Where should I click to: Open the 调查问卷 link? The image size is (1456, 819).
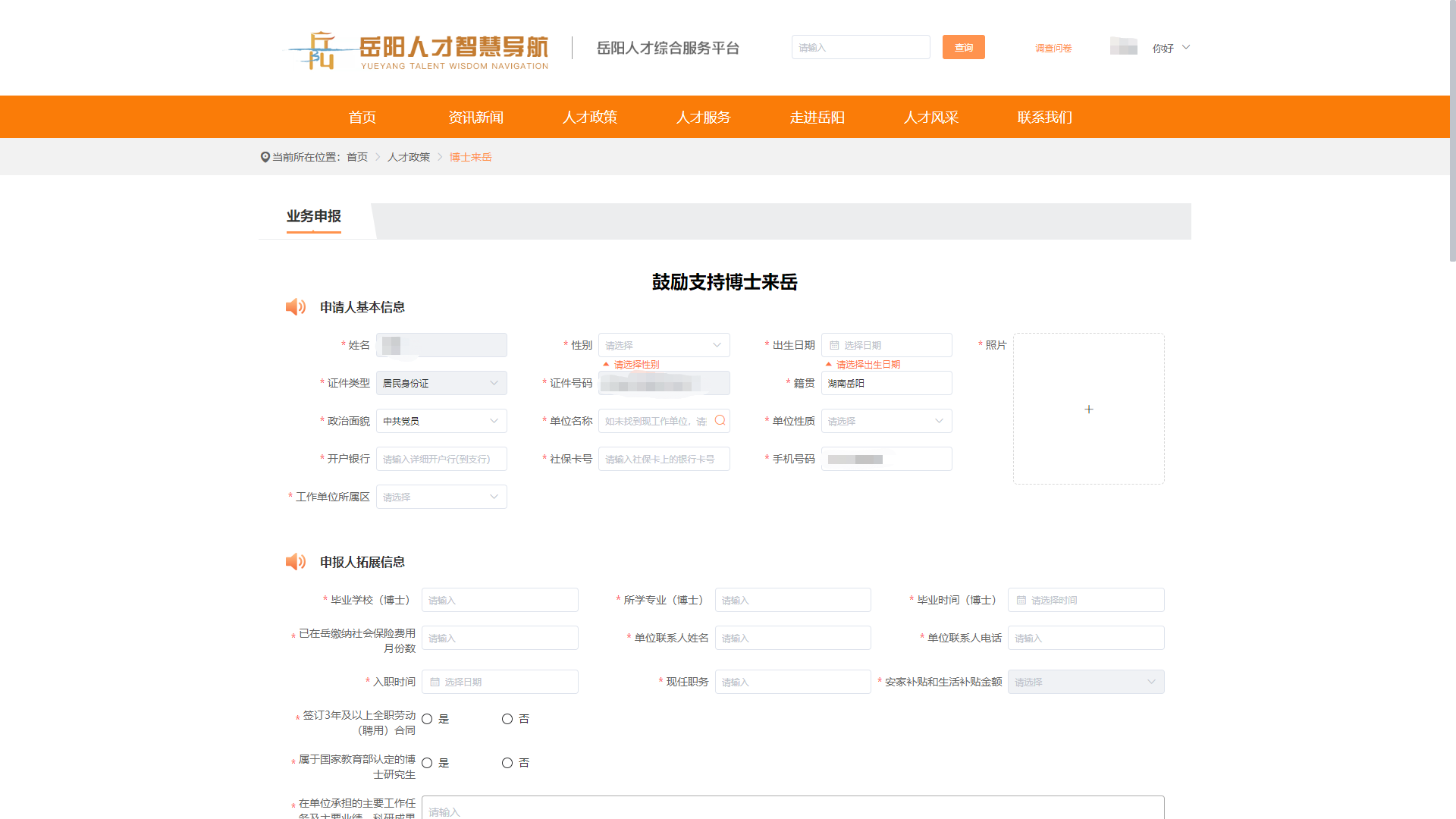click(x=1053, y=48)
